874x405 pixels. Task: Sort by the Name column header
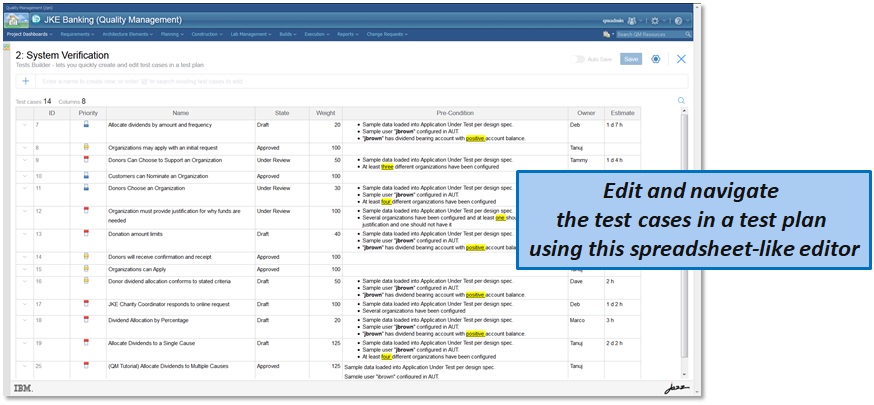click(x=181, y=113)
